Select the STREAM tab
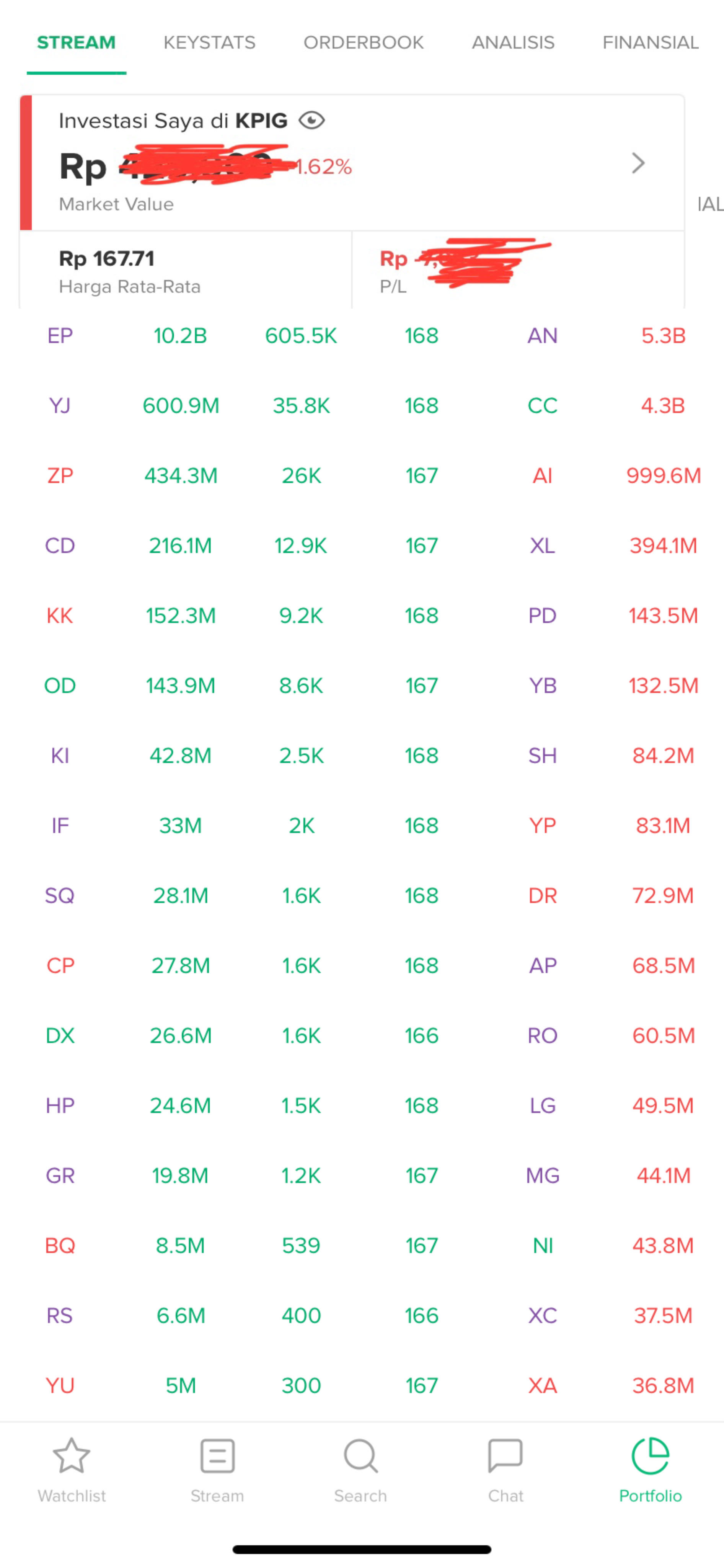This screenshot has width=724, height=1568. (x=76, y=42)
